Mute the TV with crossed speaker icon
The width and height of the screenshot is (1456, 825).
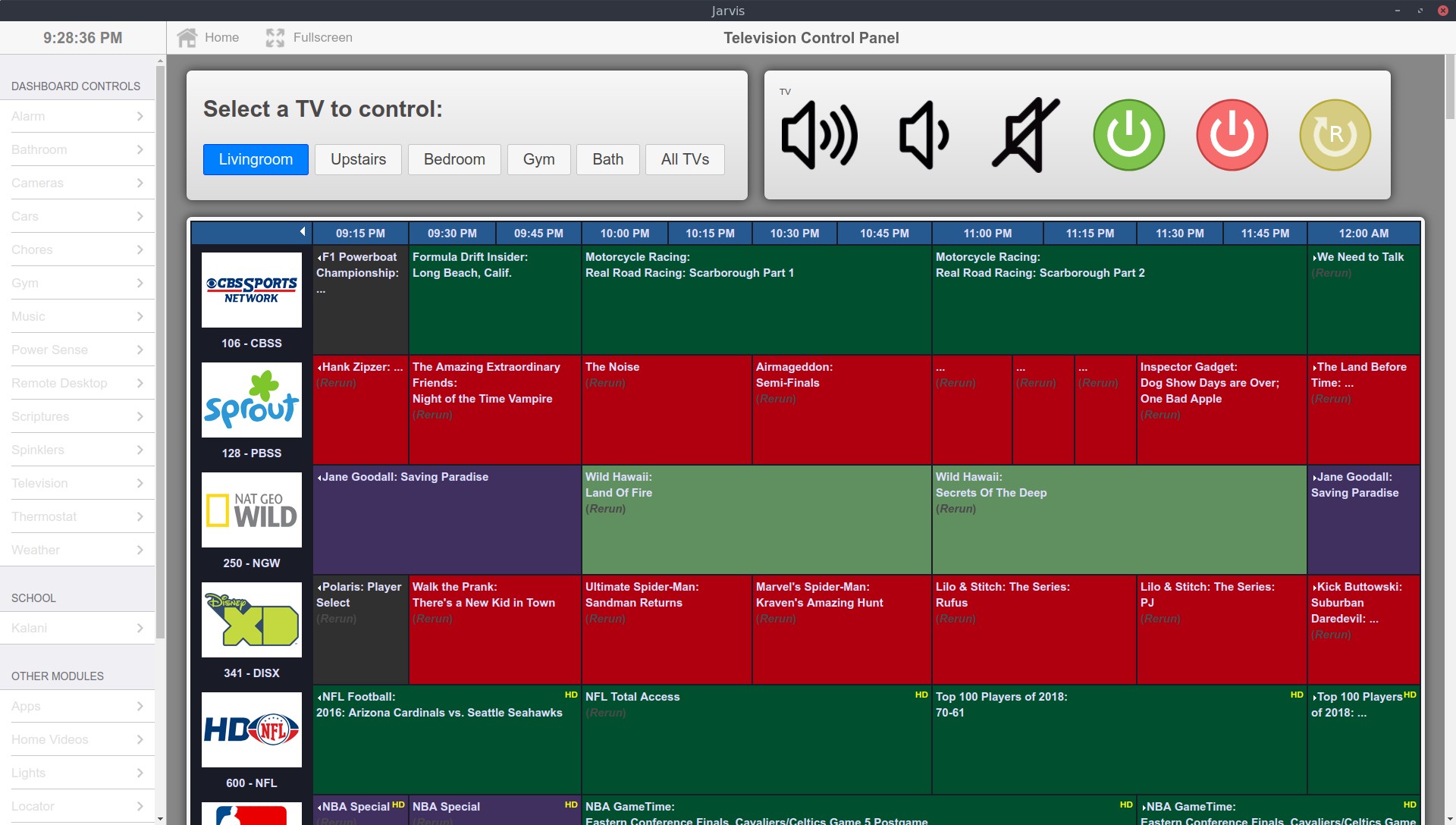point(1026,135)
